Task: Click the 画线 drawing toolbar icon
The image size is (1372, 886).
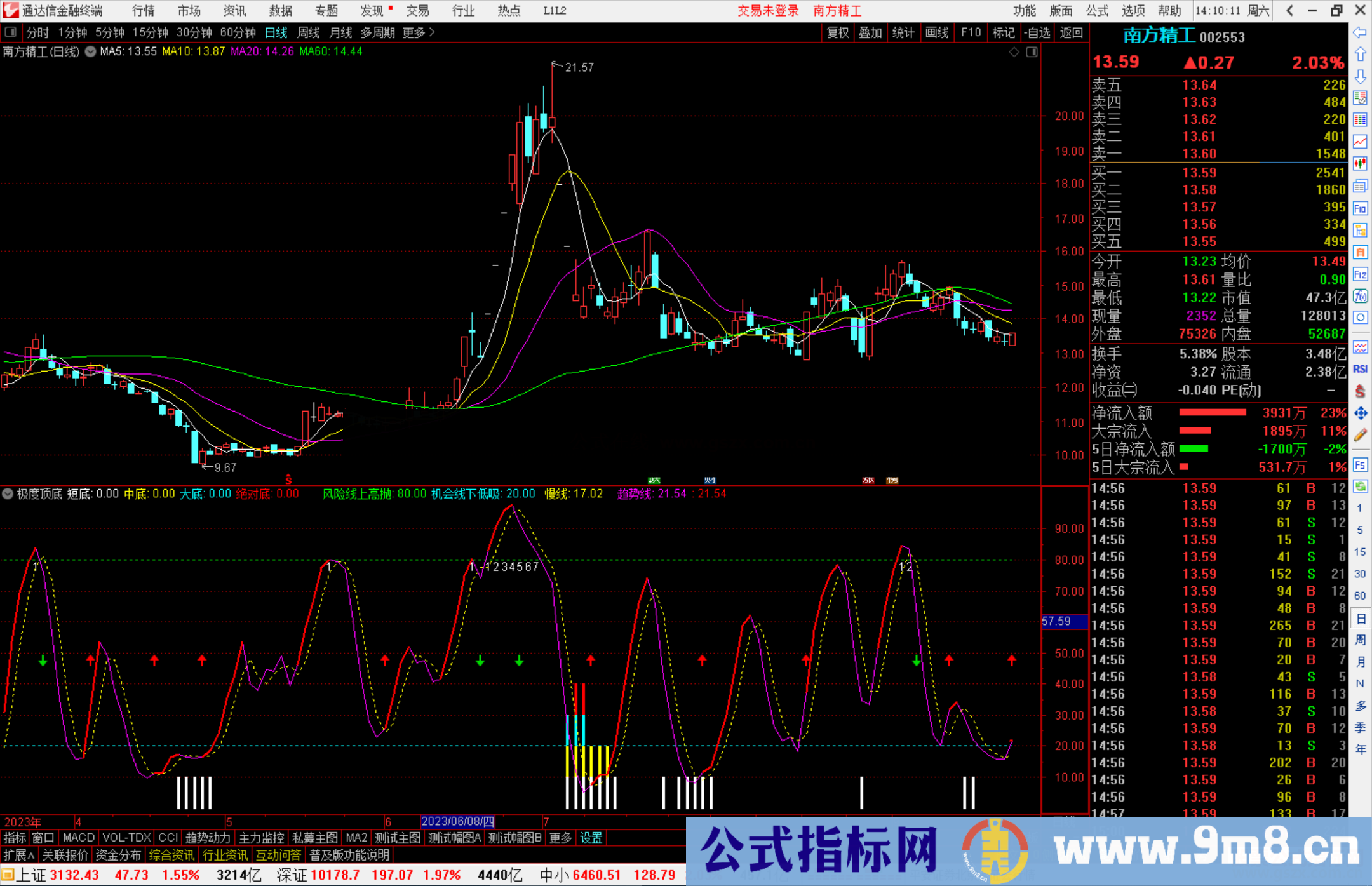Action: point(938,32)
